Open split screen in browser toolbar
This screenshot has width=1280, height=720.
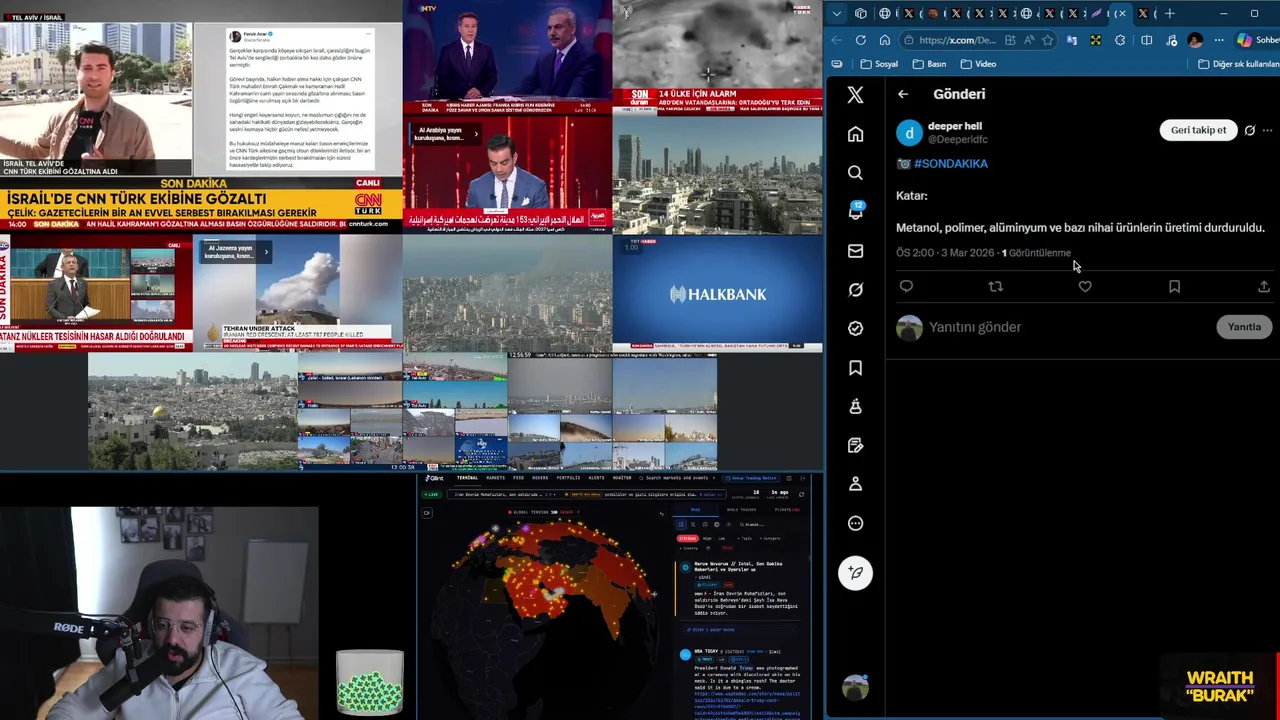click(1146, 40)
